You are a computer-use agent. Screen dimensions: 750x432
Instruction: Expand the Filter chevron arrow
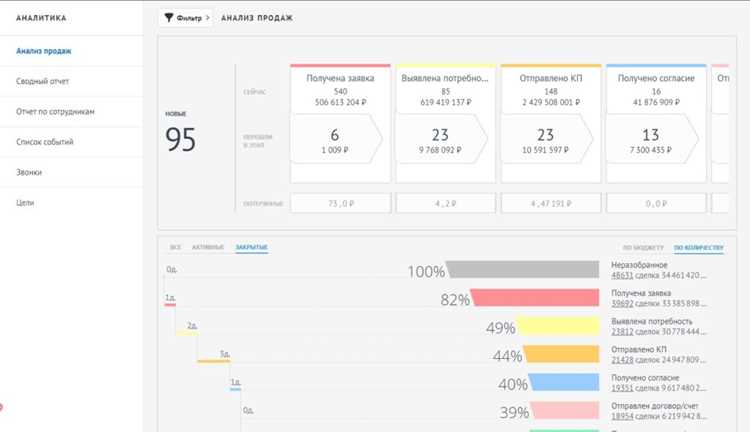pyautogui.click(x=208, y=18)
